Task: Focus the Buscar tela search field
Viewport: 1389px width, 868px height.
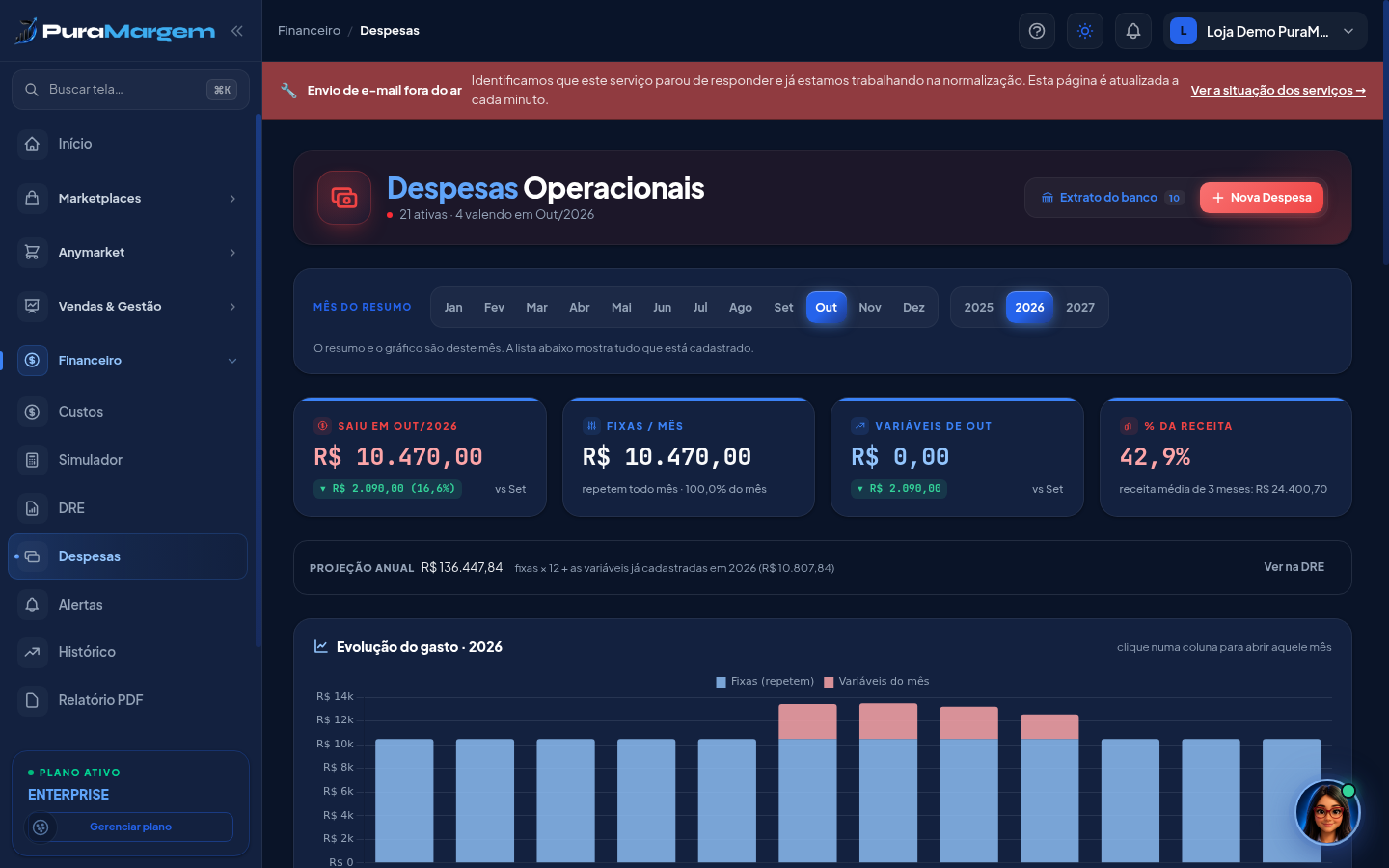Action: pyautogui.click(x=130, y=90)
